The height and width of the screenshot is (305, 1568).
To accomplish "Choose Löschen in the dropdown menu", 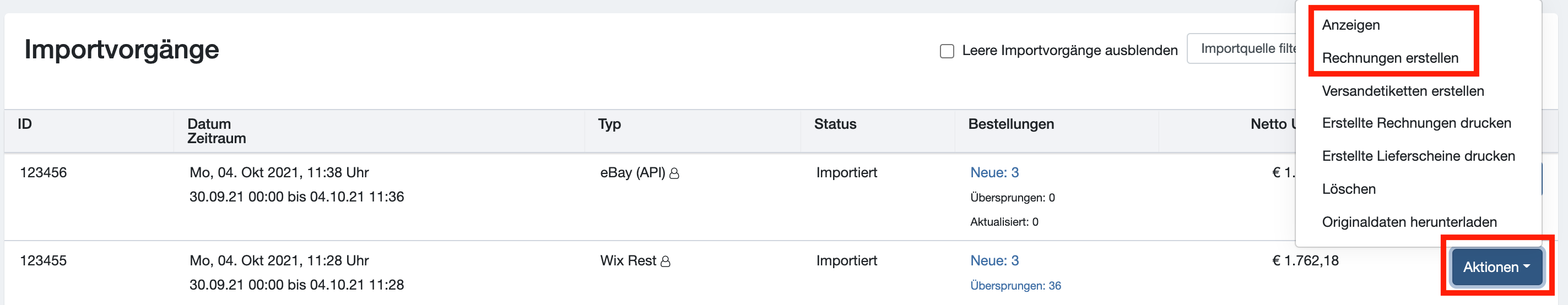I will tap(1348, 189).
